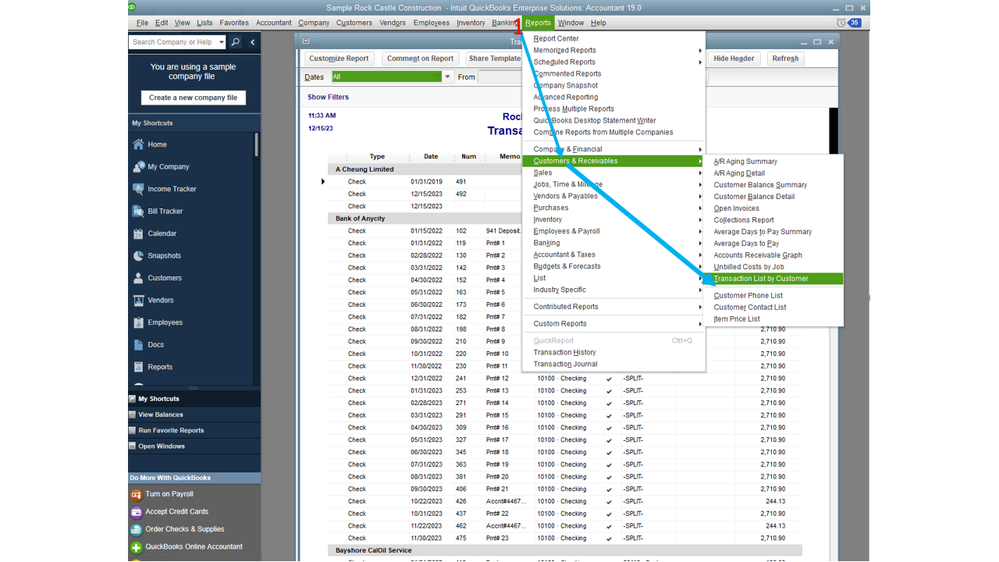Expand the Sales reports submenu
999x562 pixels.
(x=700, y=173)
